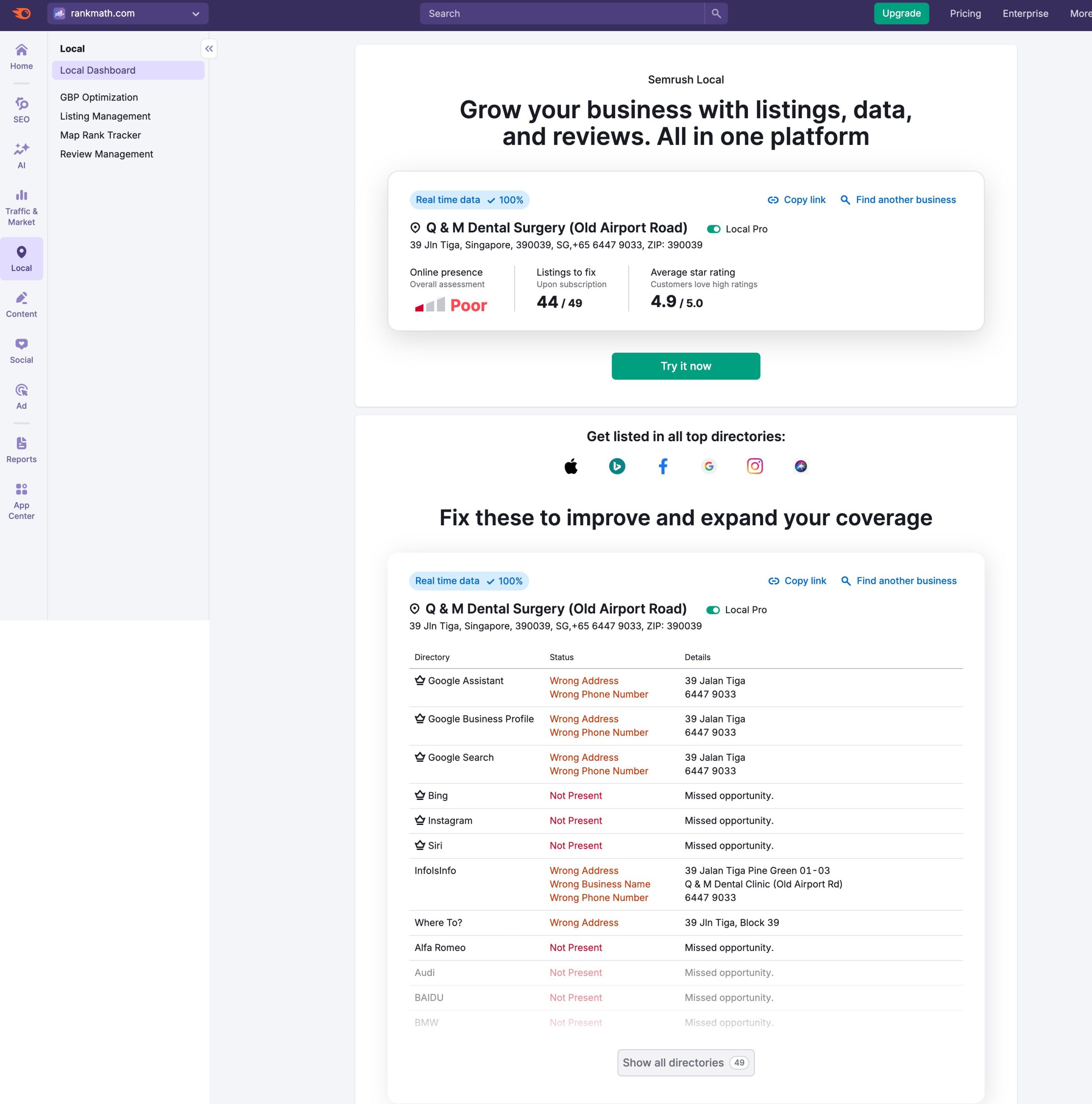Screen dimensions: 1092x1104
Task: Toggle Local Pro switch in top card
Action: (x=713, y=229)
